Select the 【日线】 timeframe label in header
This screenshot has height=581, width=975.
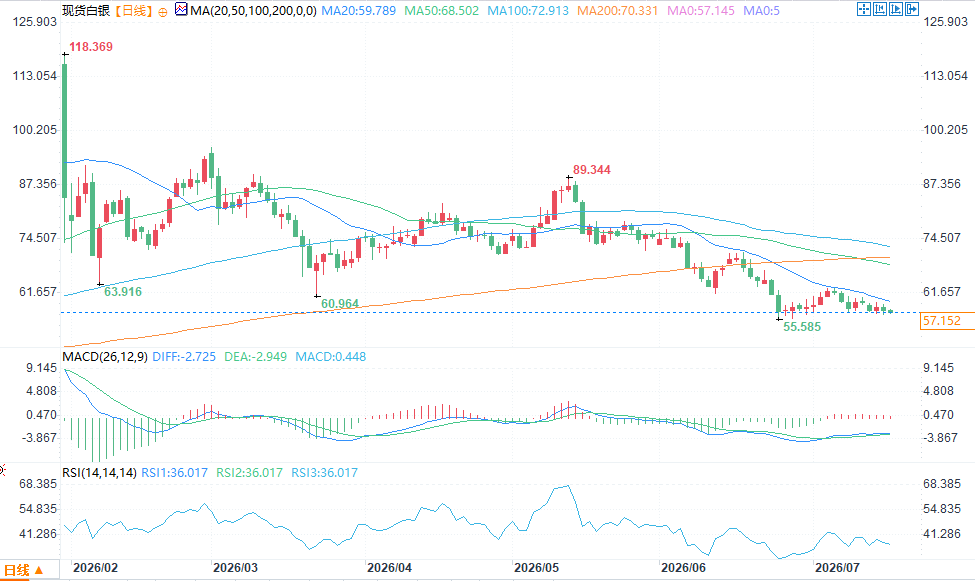[x=133, y=11]
